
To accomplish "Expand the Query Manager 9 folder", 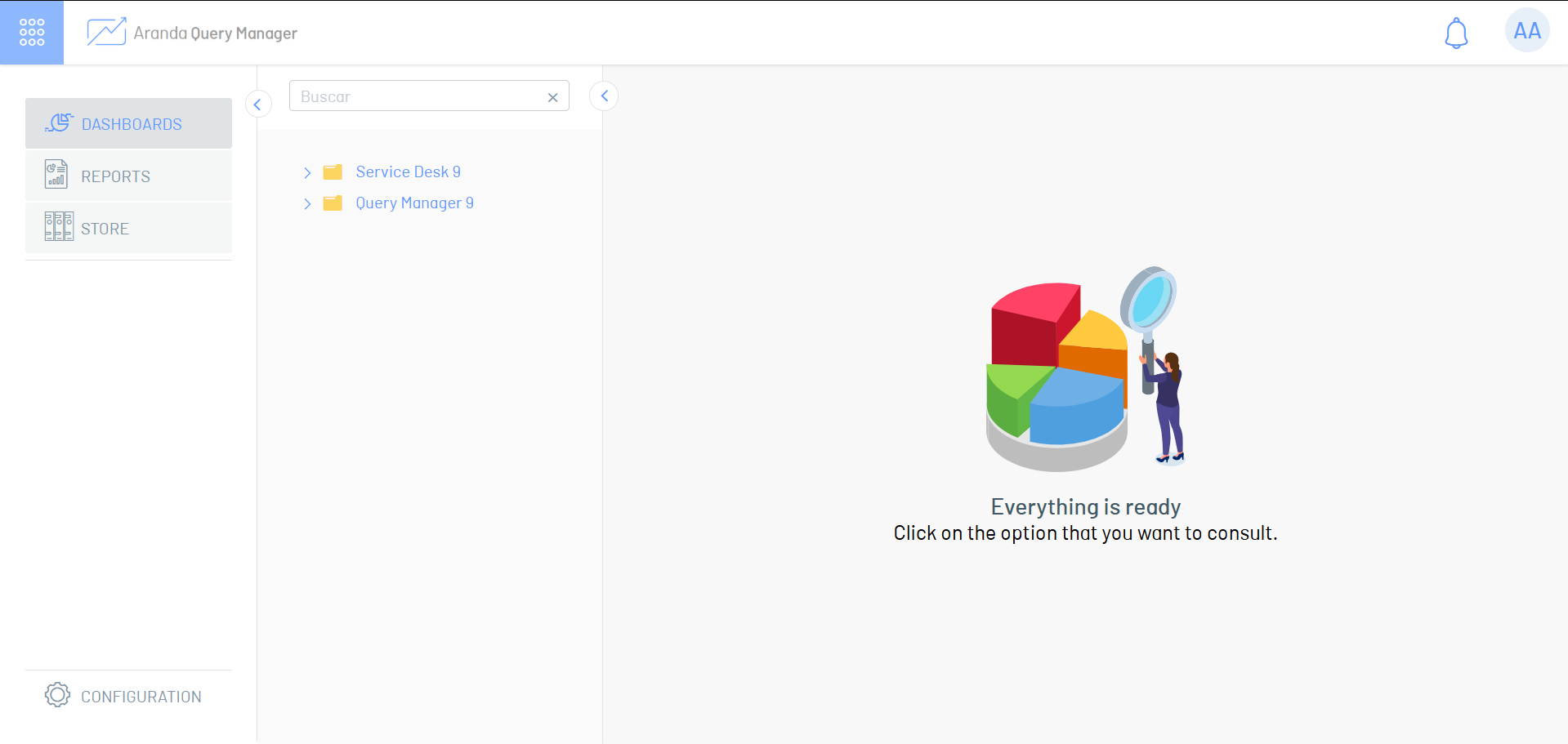I will [307, 203].
